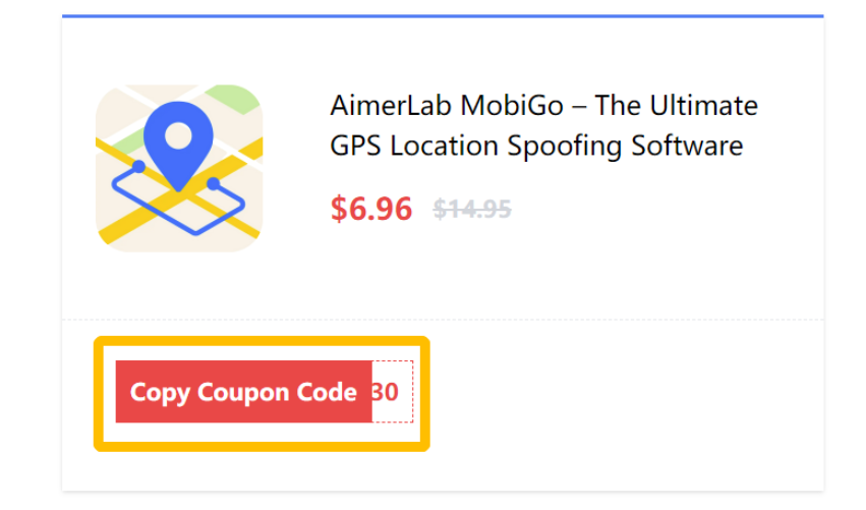The height and width of the screenshot is (510, 866).
Task: Click the blue top border of the coupon card
Action: point(443,16)
